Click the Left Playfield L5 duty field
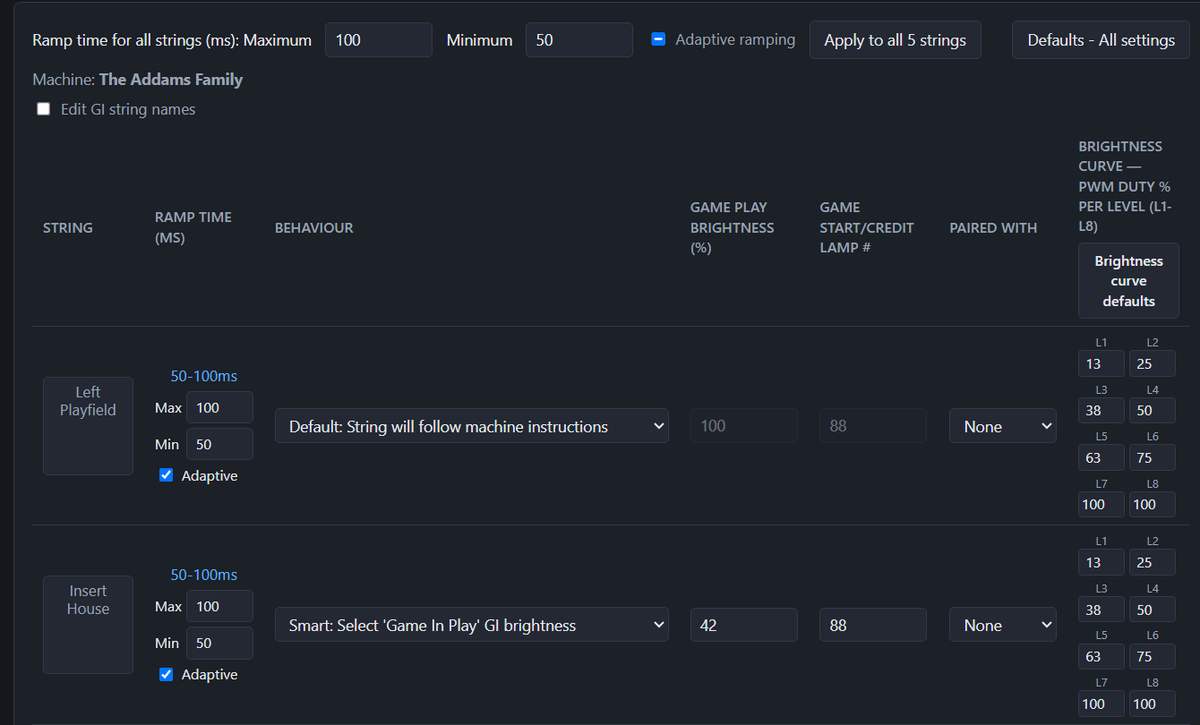Screen dimensions: 1200x725 pyautogui.click(x=1101, y=458)
